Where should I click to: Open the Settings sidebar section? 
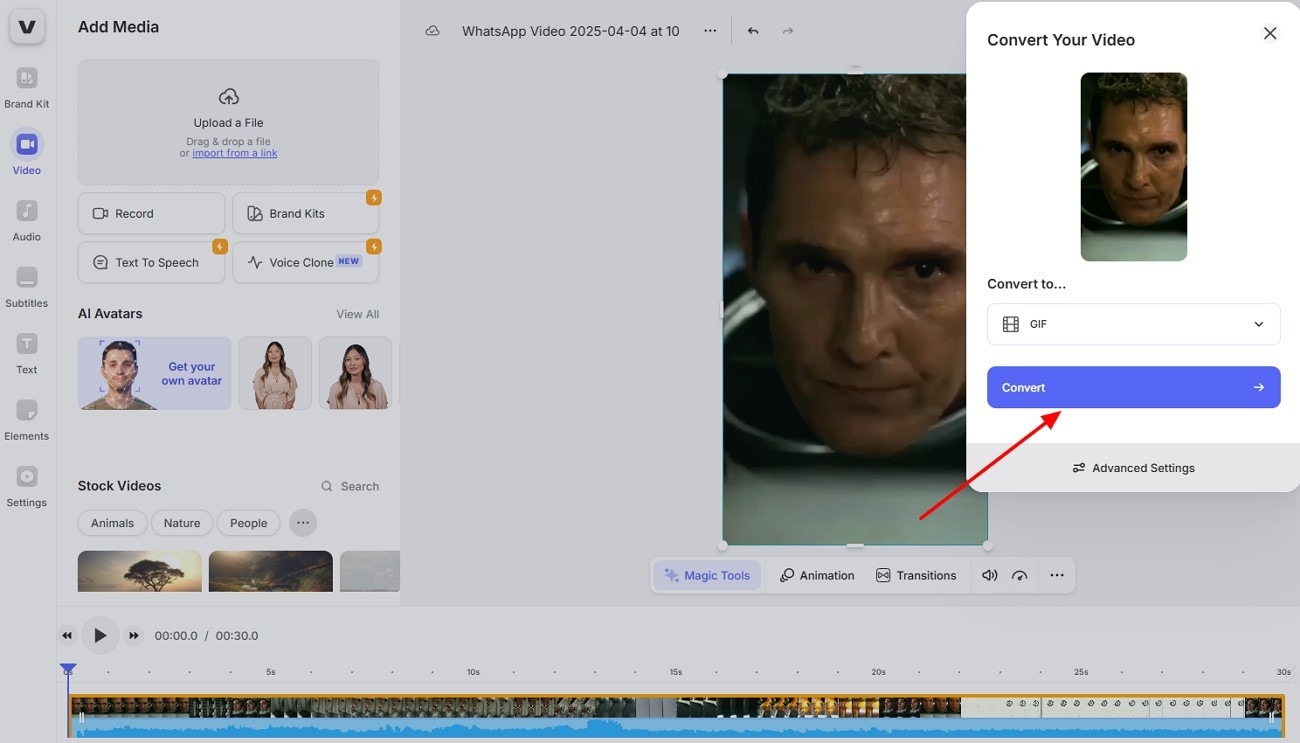pos(27,486)
